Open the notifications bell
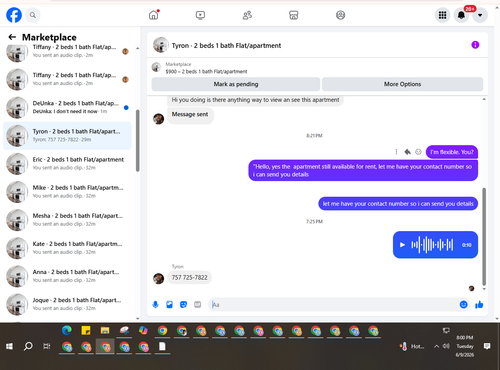This screenshot has width=500, height=370. (x=461, y=15)
